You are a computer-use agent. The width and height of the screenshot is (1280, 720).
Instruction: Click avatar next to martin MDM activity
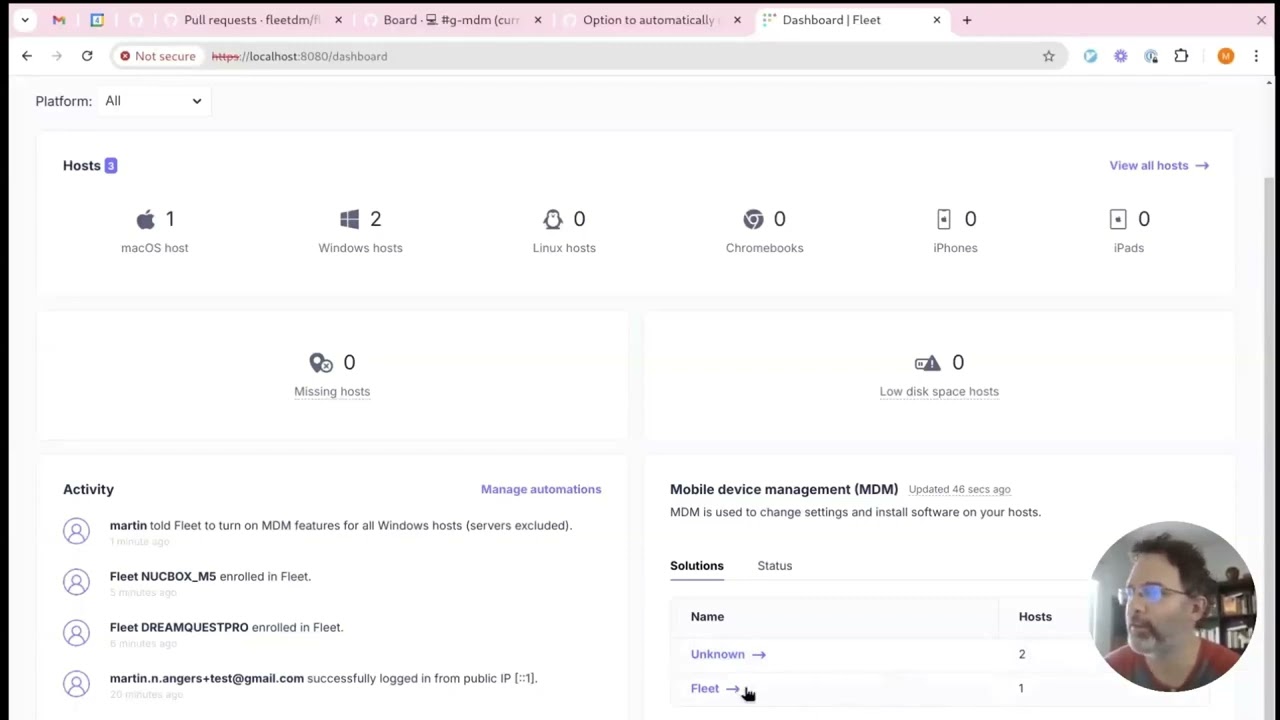76,531
